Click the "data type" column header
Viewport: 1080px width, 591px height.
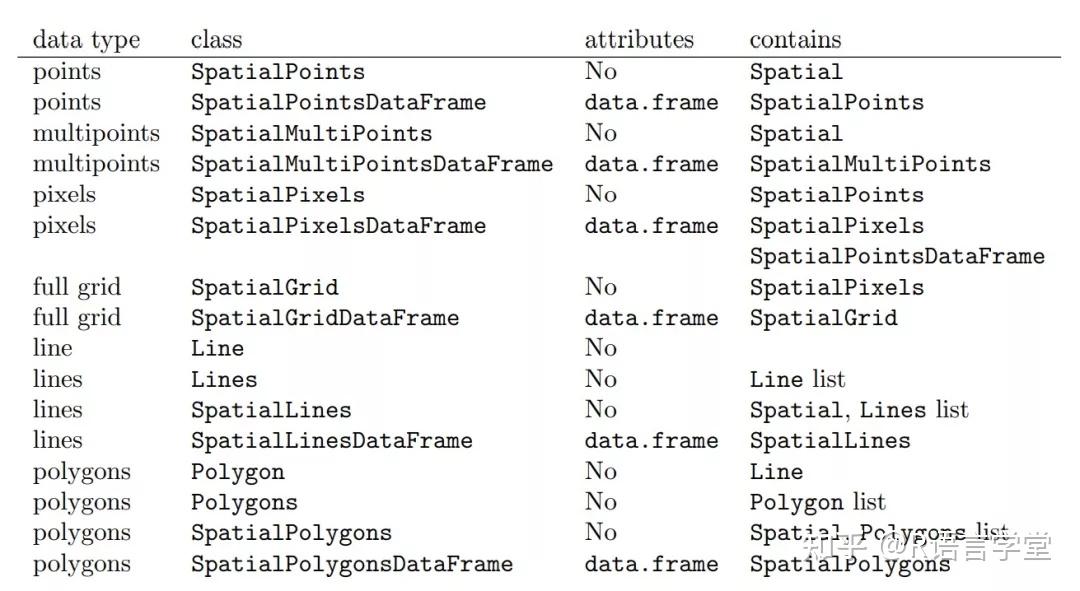click(86, 40)
